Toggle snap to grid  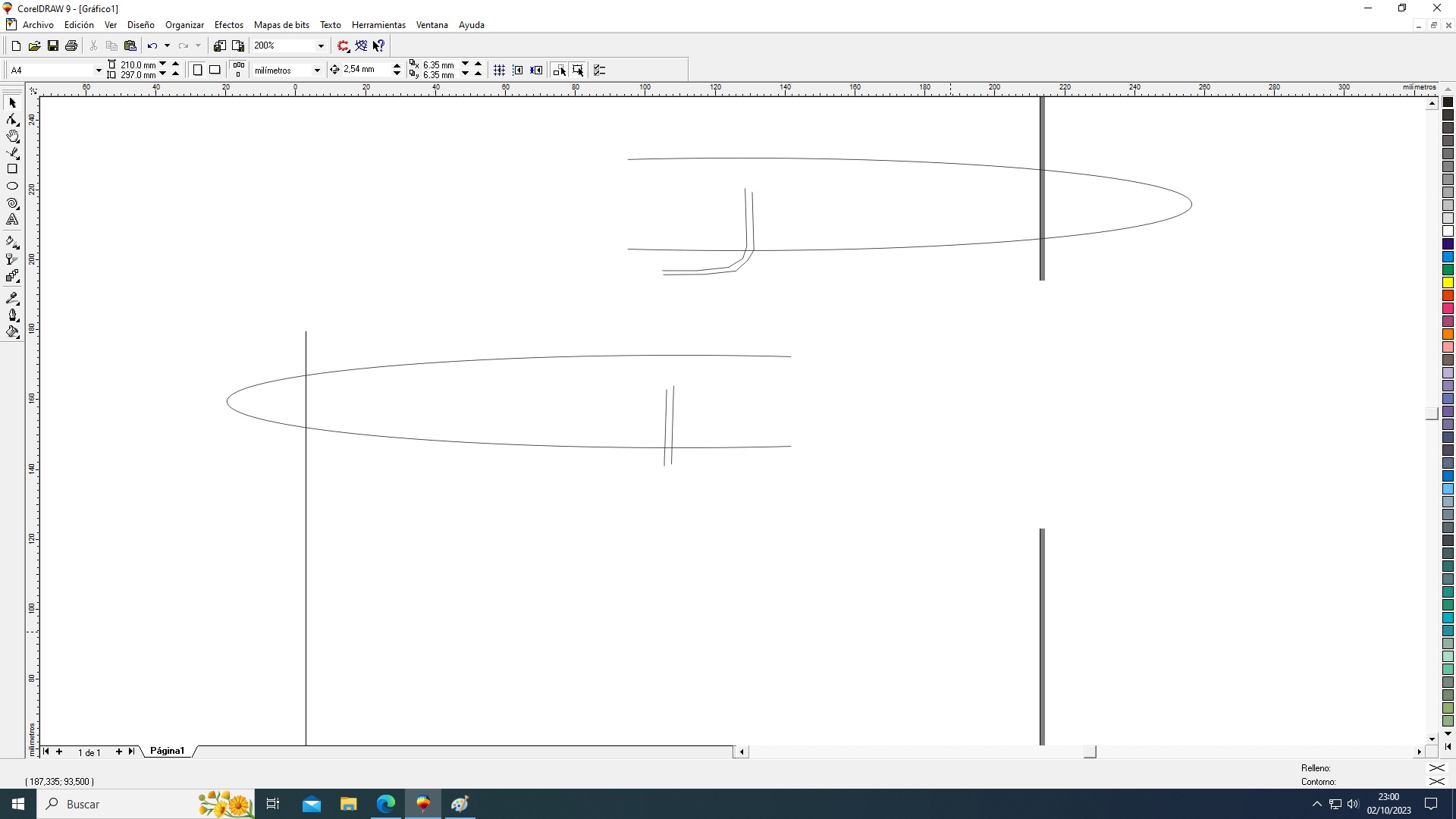pyautogui.click(x=499, y=70)
